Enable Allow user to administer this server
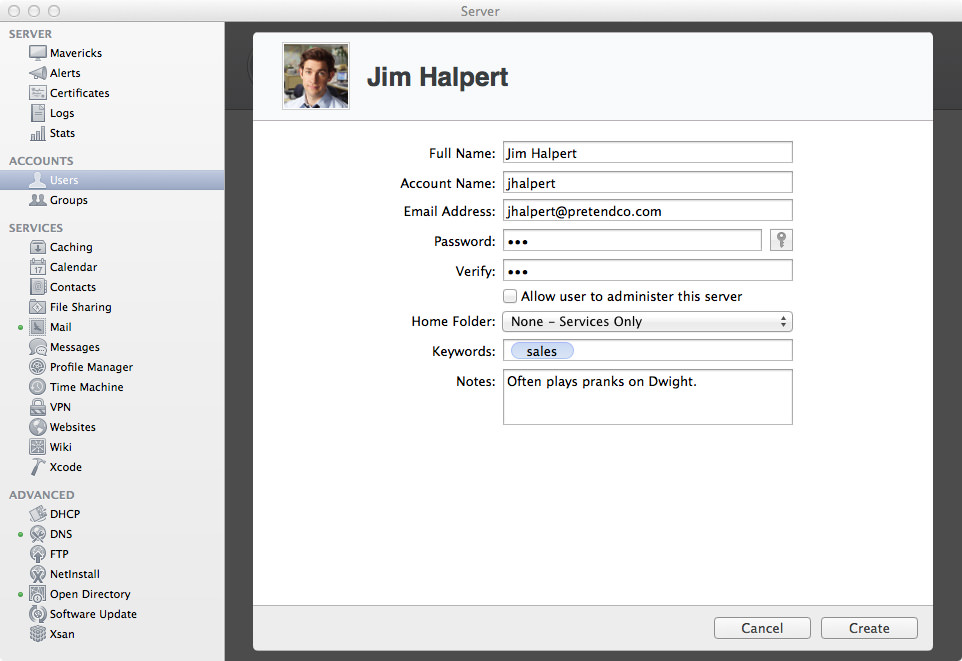 coord(510,296)
